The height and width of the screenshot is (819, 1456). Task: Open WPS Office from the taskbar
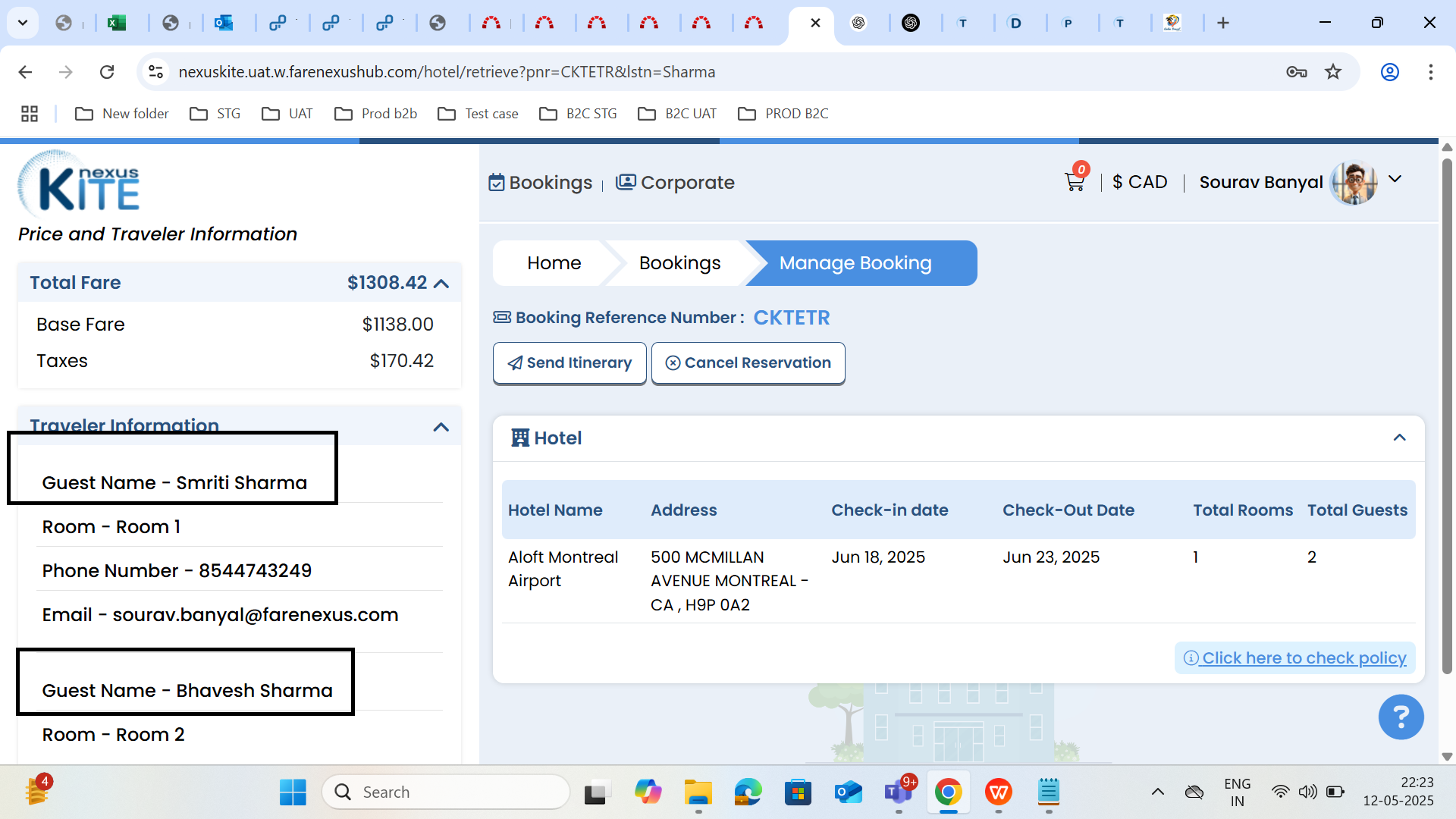pyautogui.click(x=999, y=792)
